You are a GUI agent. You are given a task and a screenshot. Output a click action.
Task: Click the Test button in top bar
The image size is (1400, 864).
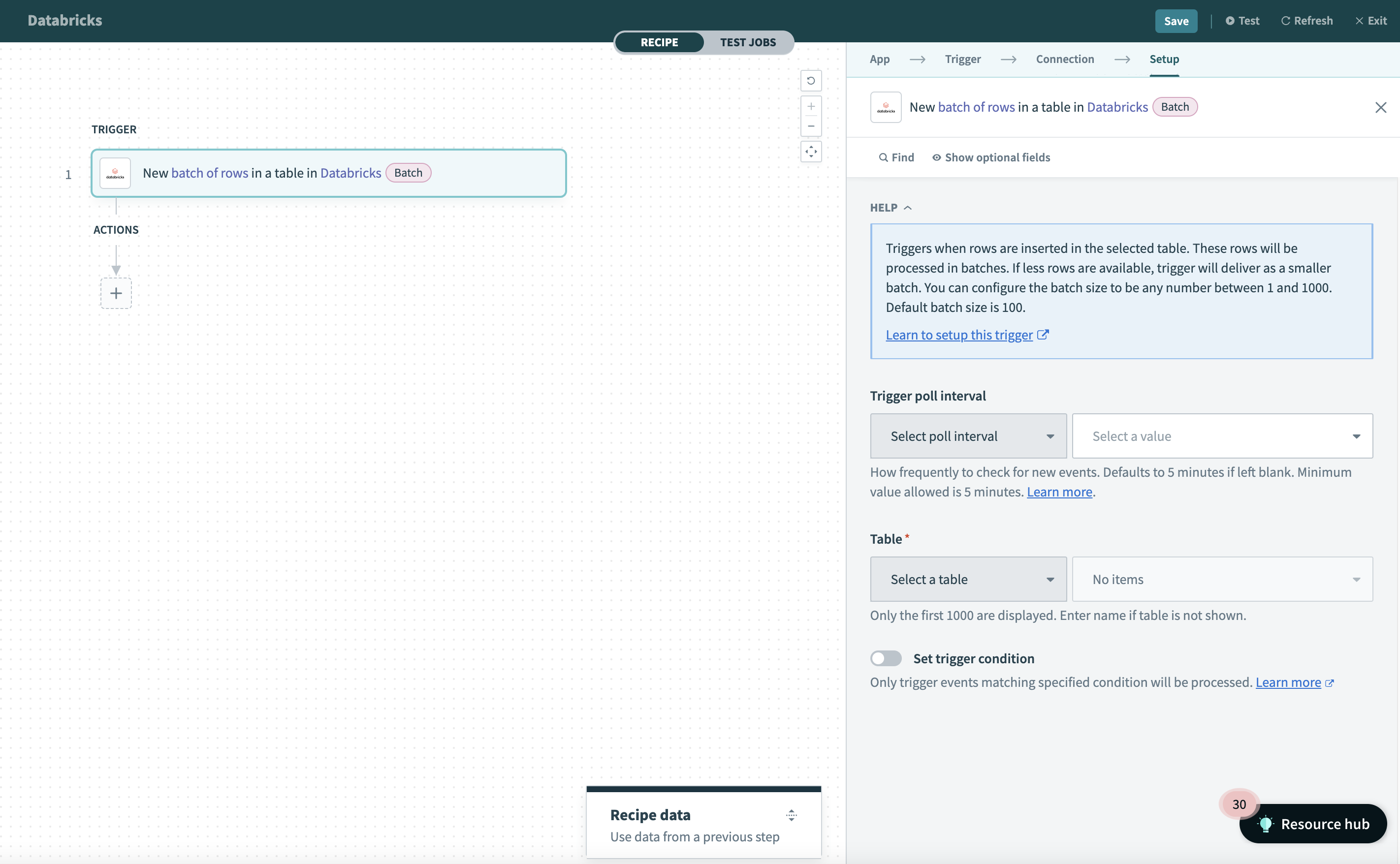coord(1241,20)
